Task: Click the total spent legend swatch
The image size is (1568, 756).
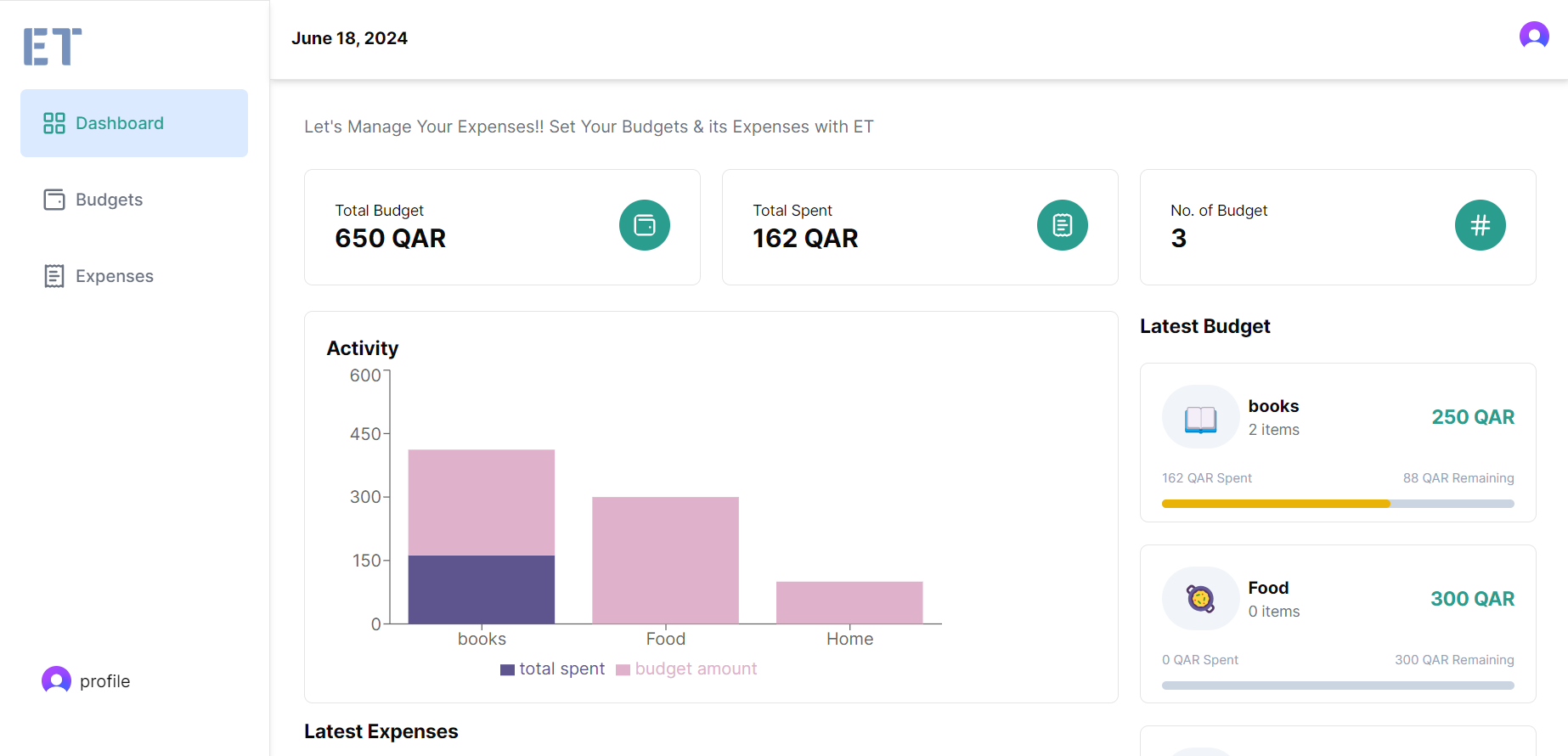Action: tap(507, 669)
